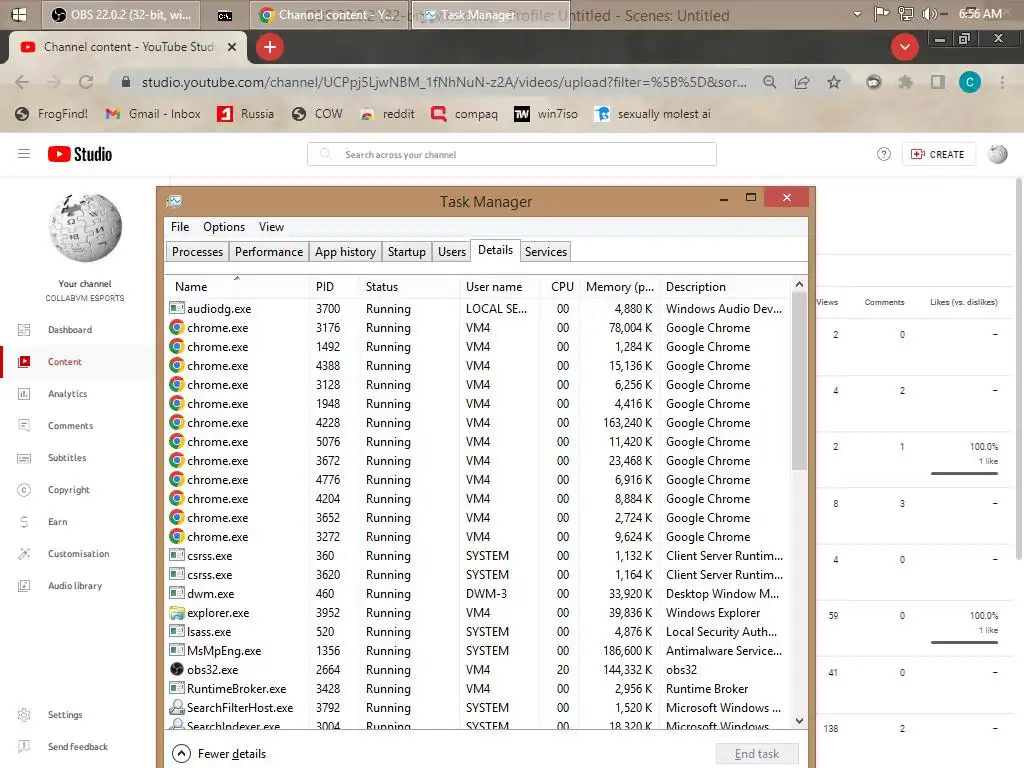This screenshot has width=1024, height=768.
Task: Open Subtitles in Studio sidebar
Action: (67, 458)
